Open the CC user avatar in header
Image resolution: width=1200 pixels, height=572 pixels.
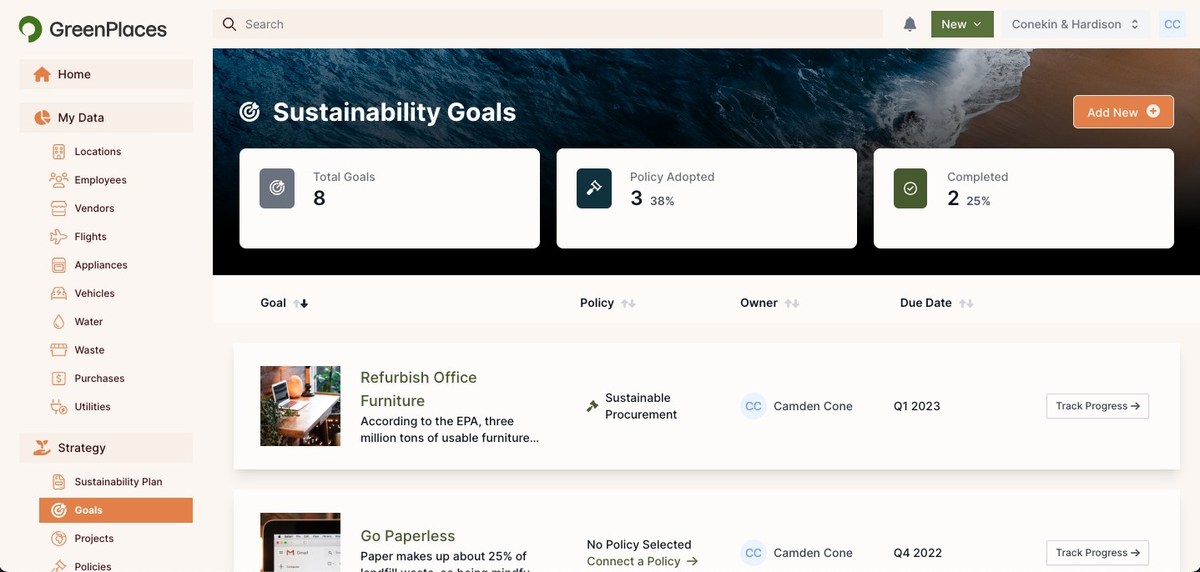click(x=1172, y=24)
